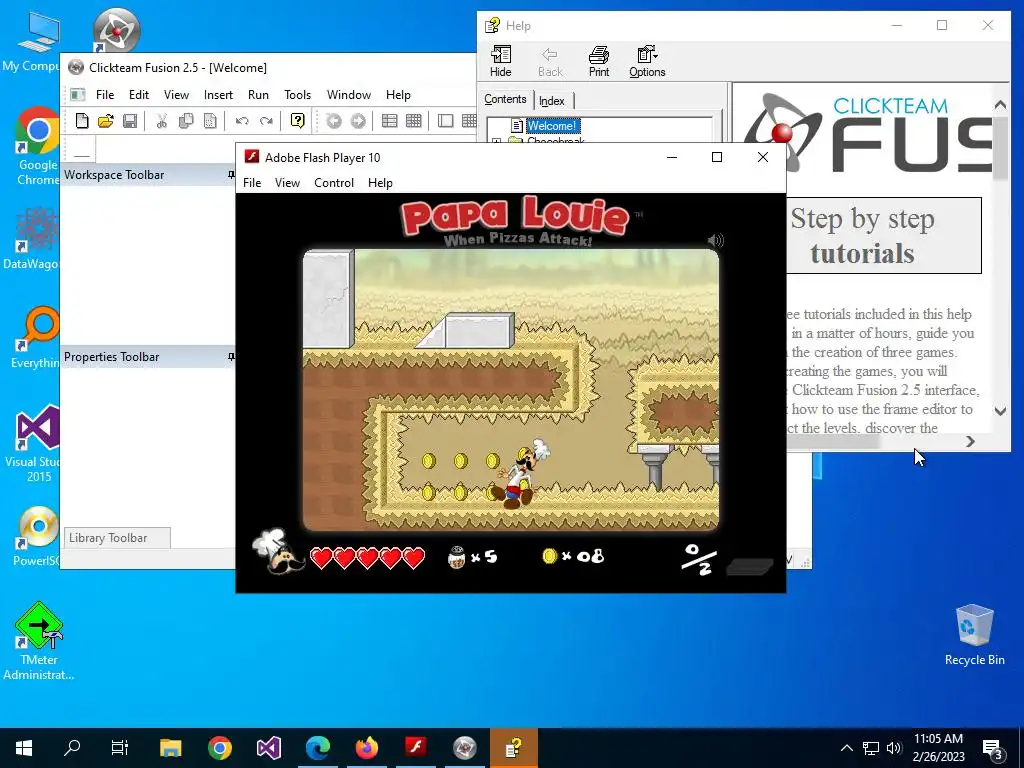
Task: Click the Search magnifier in taskbar
Action: pyautogui.click(x=72, y=747)
